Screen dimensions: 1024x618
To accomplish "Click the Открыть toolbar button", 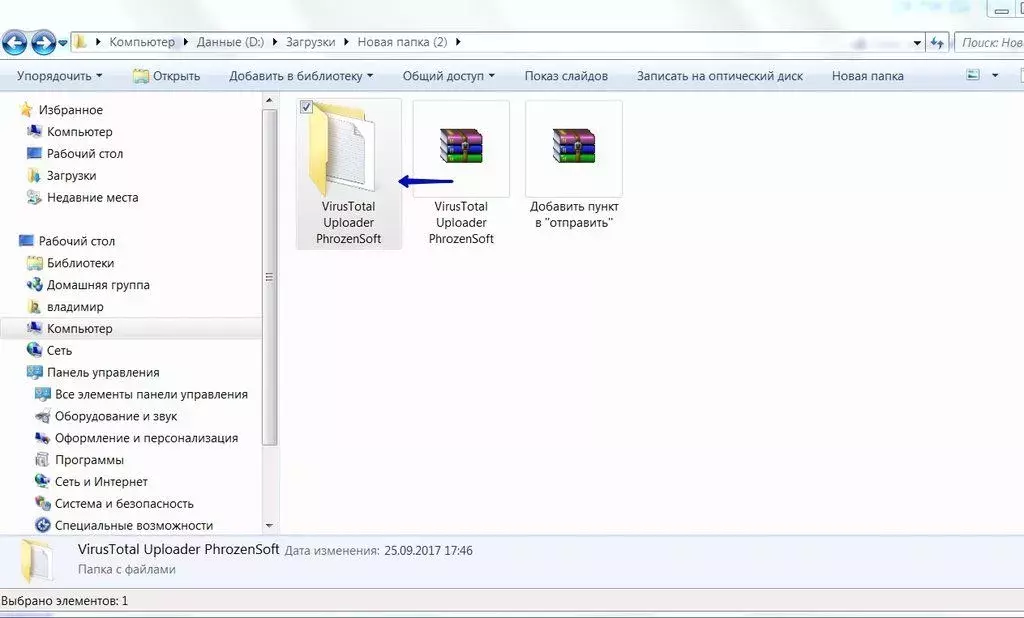I will 167,76.
